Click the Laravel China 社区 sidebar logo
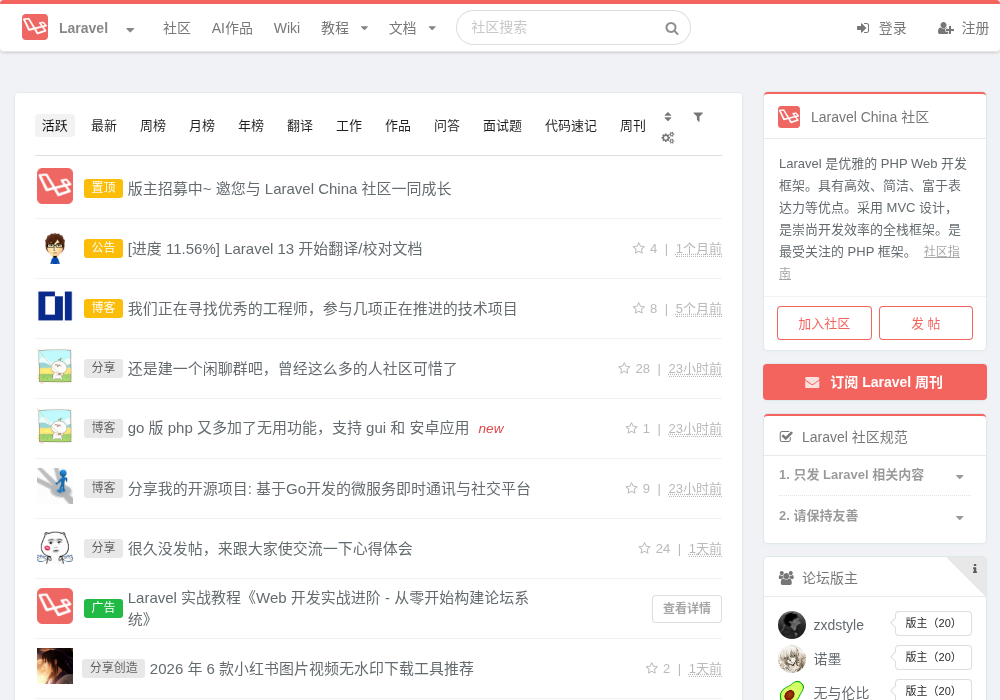 point(789,117)
